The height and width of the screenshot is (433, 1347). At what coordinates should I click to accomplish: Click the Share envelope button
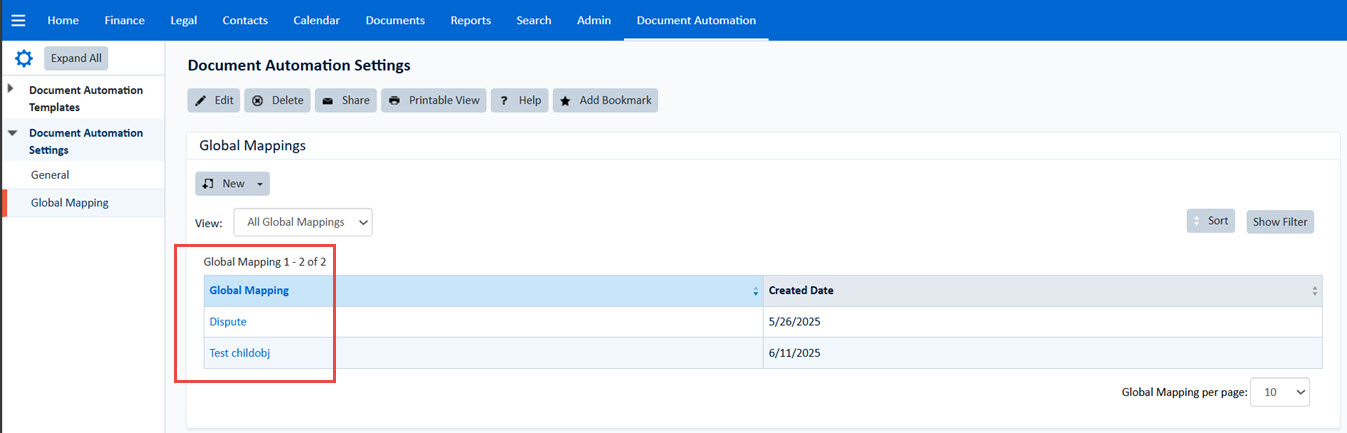(345, 100)
